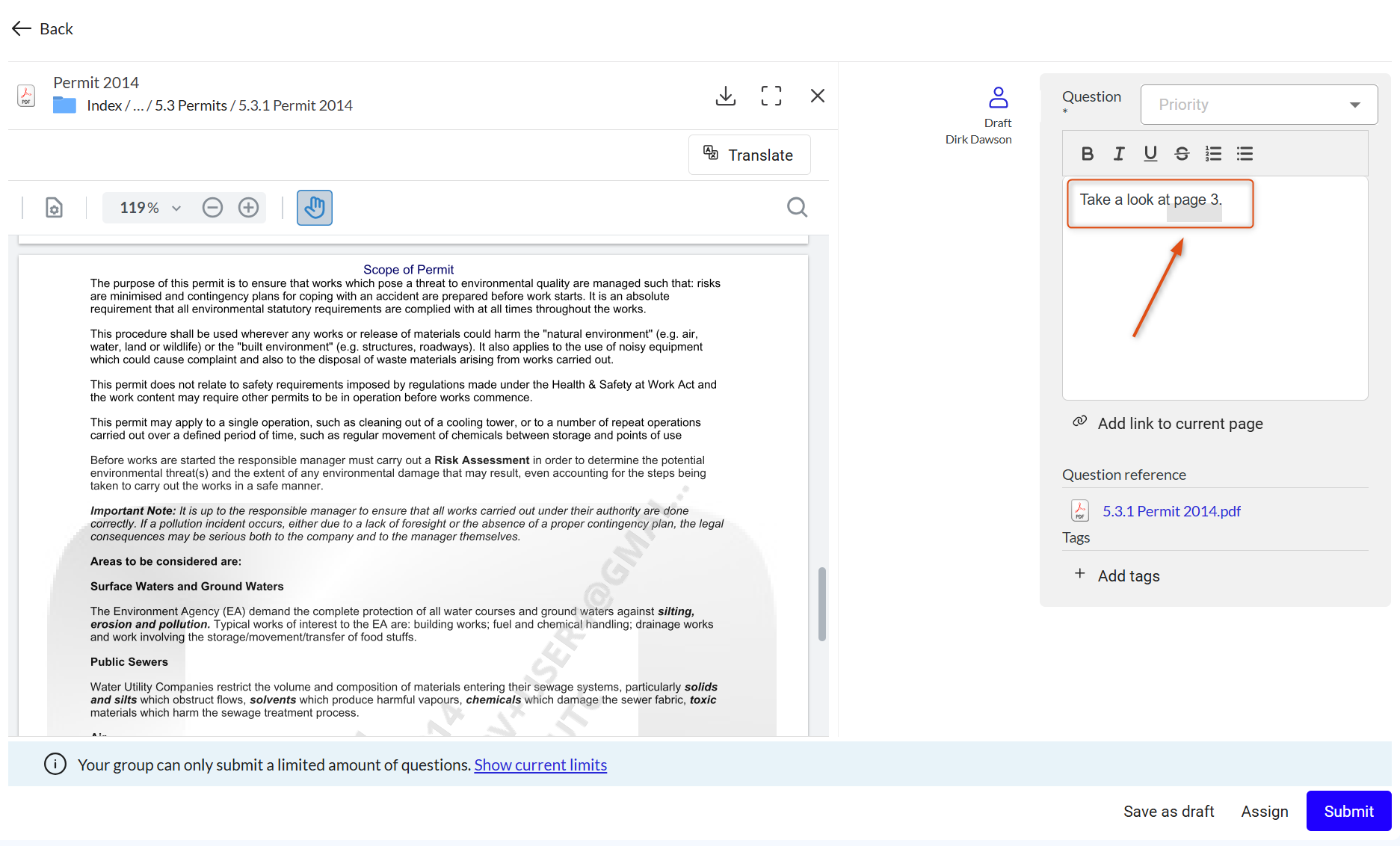Open search in the document viewer

(x=798, y=207)
